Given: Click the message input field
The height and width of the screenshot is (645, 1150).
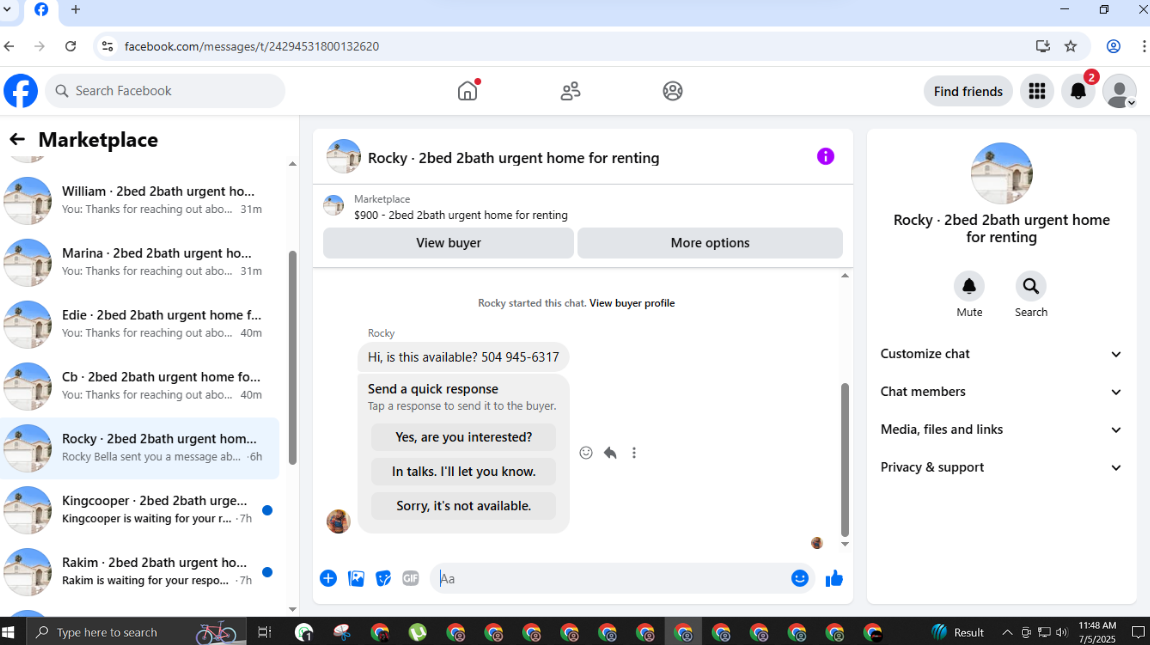Looking at the screenshot, I should click(x=609, y=578).
